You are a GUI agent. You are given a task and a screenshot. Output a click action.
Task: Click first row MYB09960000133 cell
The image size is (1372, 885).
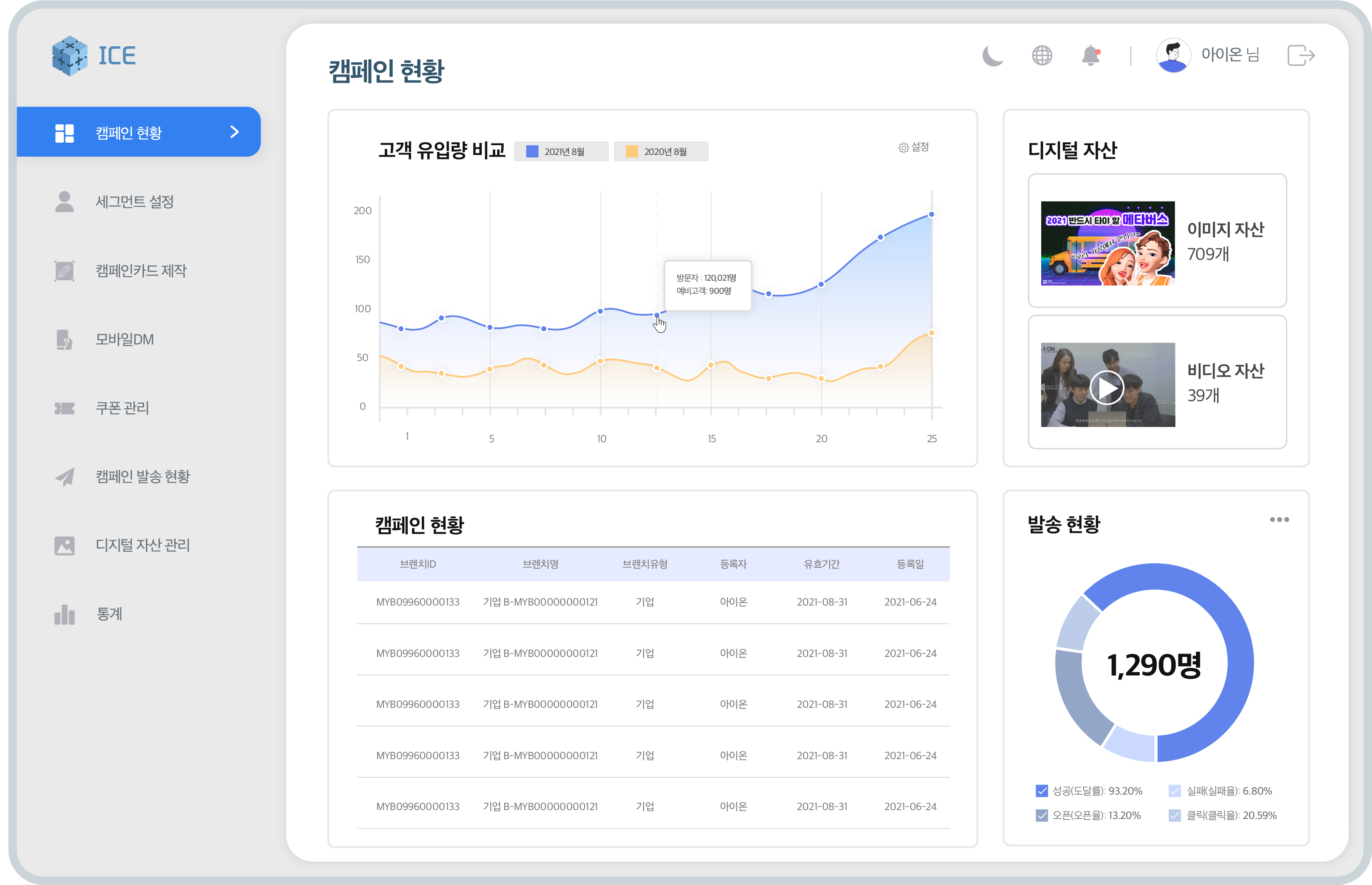pyautogui.click(x=417, y=602)
